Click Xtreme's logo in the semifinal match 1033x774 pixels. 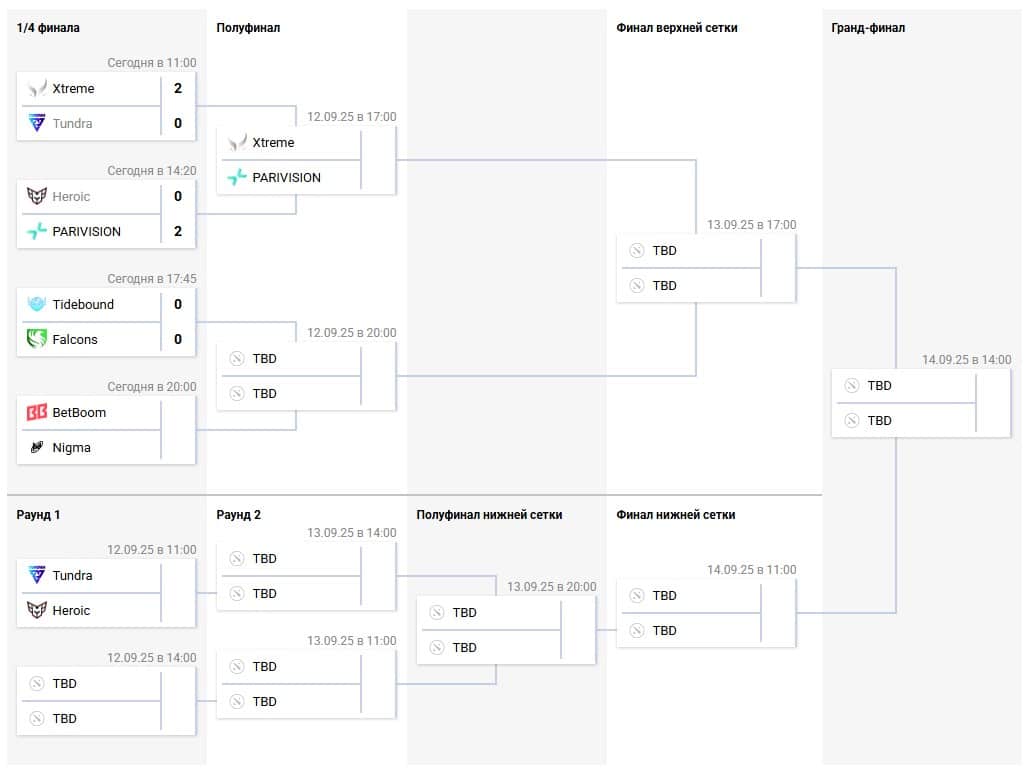237,142
